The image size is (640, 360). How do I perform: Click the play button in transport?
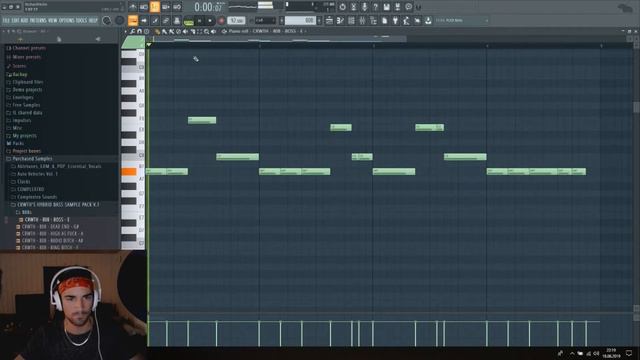200,20
